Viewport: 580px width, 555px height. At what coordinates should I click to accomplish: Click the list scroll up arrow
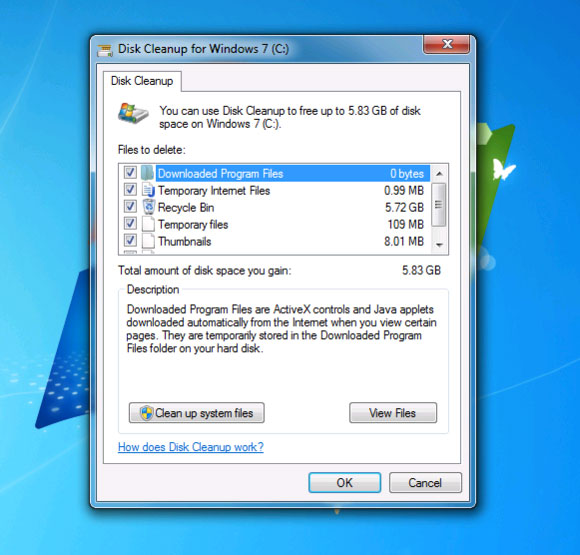pos(439,173)
